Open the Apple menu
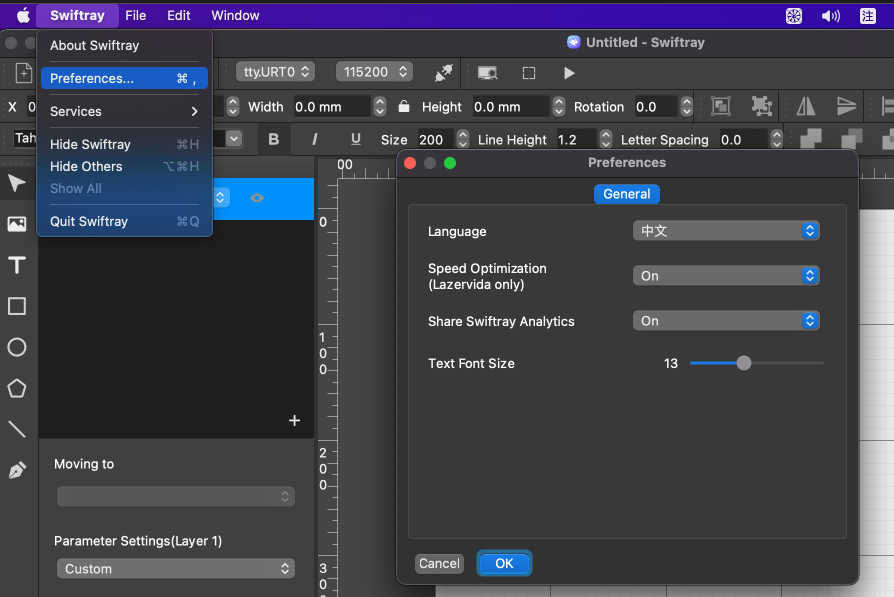 (23, 15)
